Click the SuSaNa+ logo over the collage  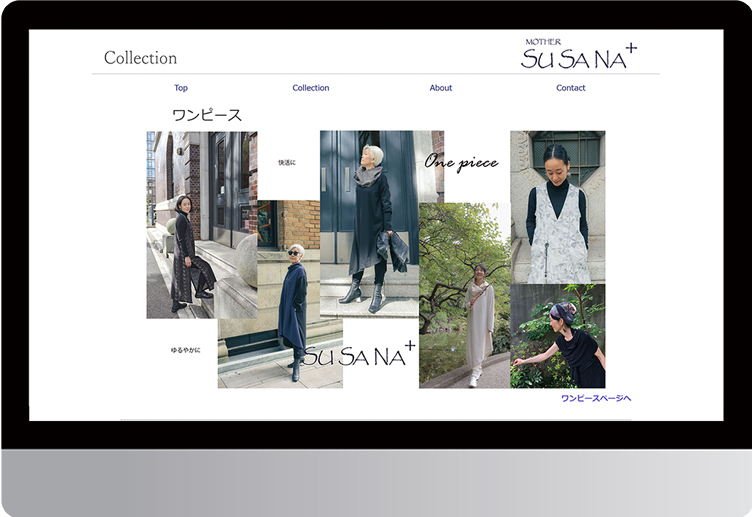click(358, 355)
